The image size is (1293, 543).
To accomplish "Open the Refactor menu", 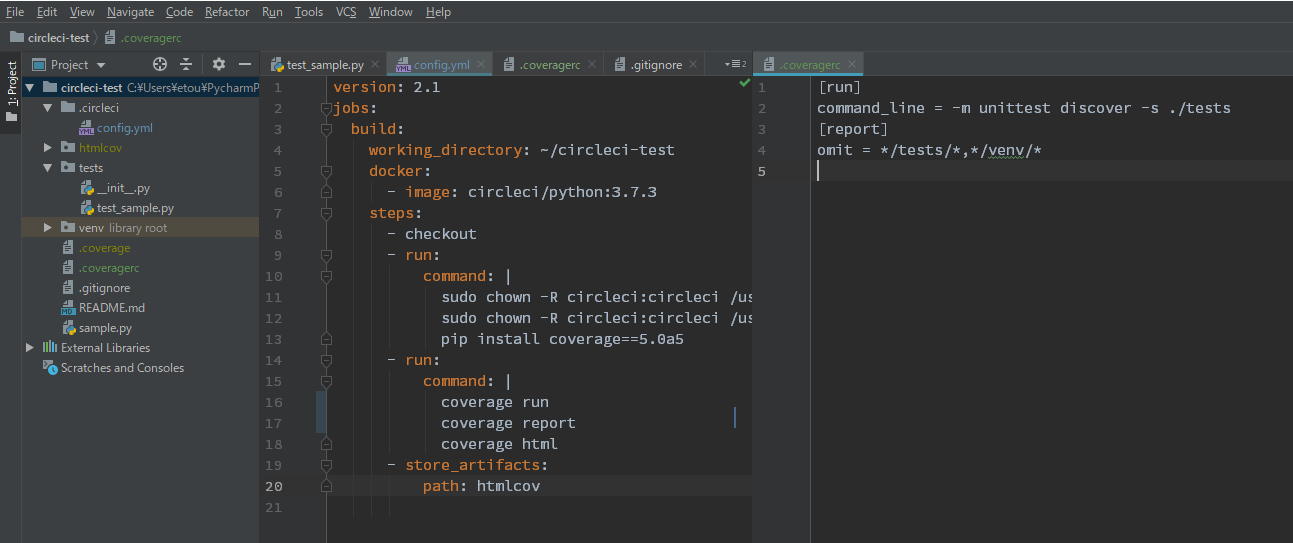I will tap(227, 12).
